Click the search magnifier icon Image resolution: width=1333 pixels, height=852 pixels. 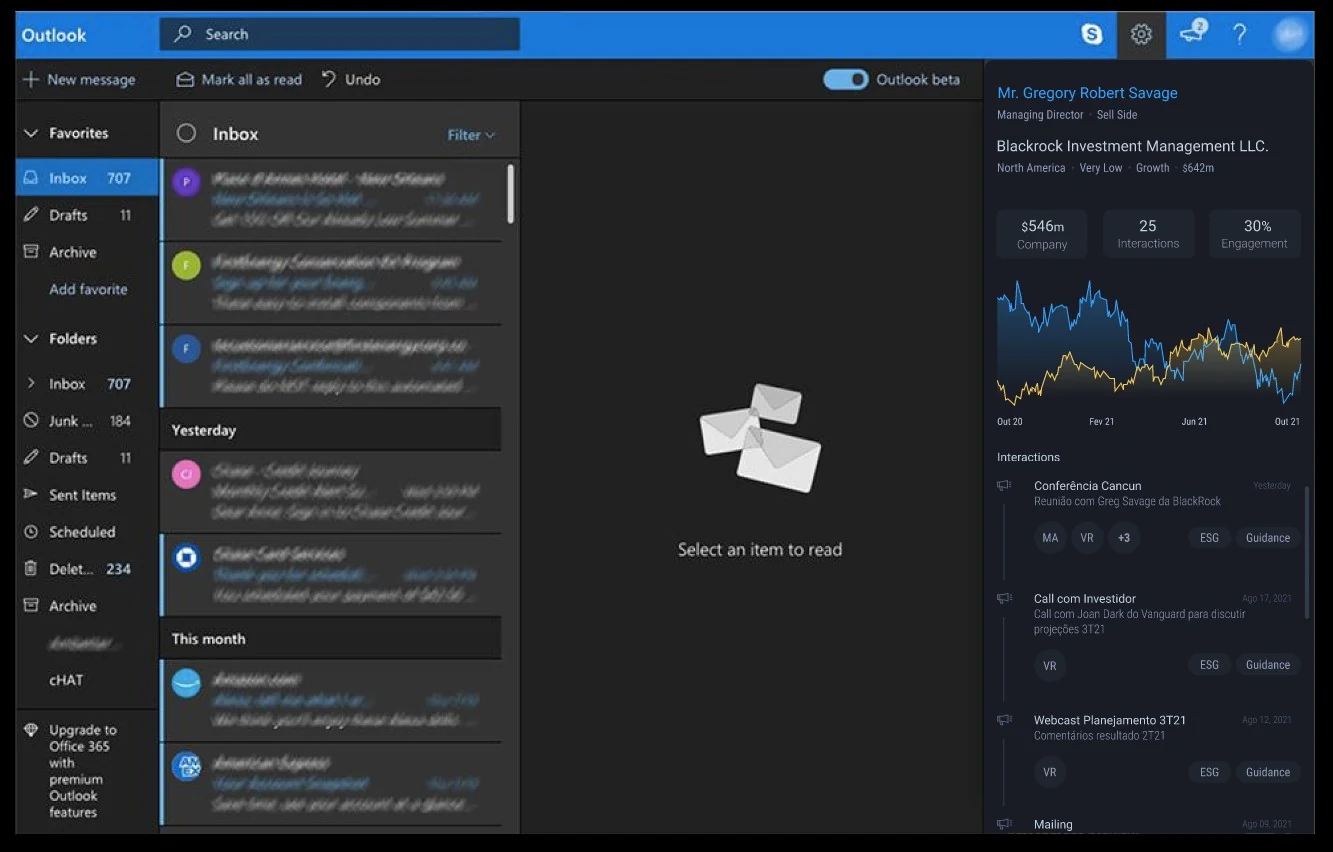tap(183, 34)
